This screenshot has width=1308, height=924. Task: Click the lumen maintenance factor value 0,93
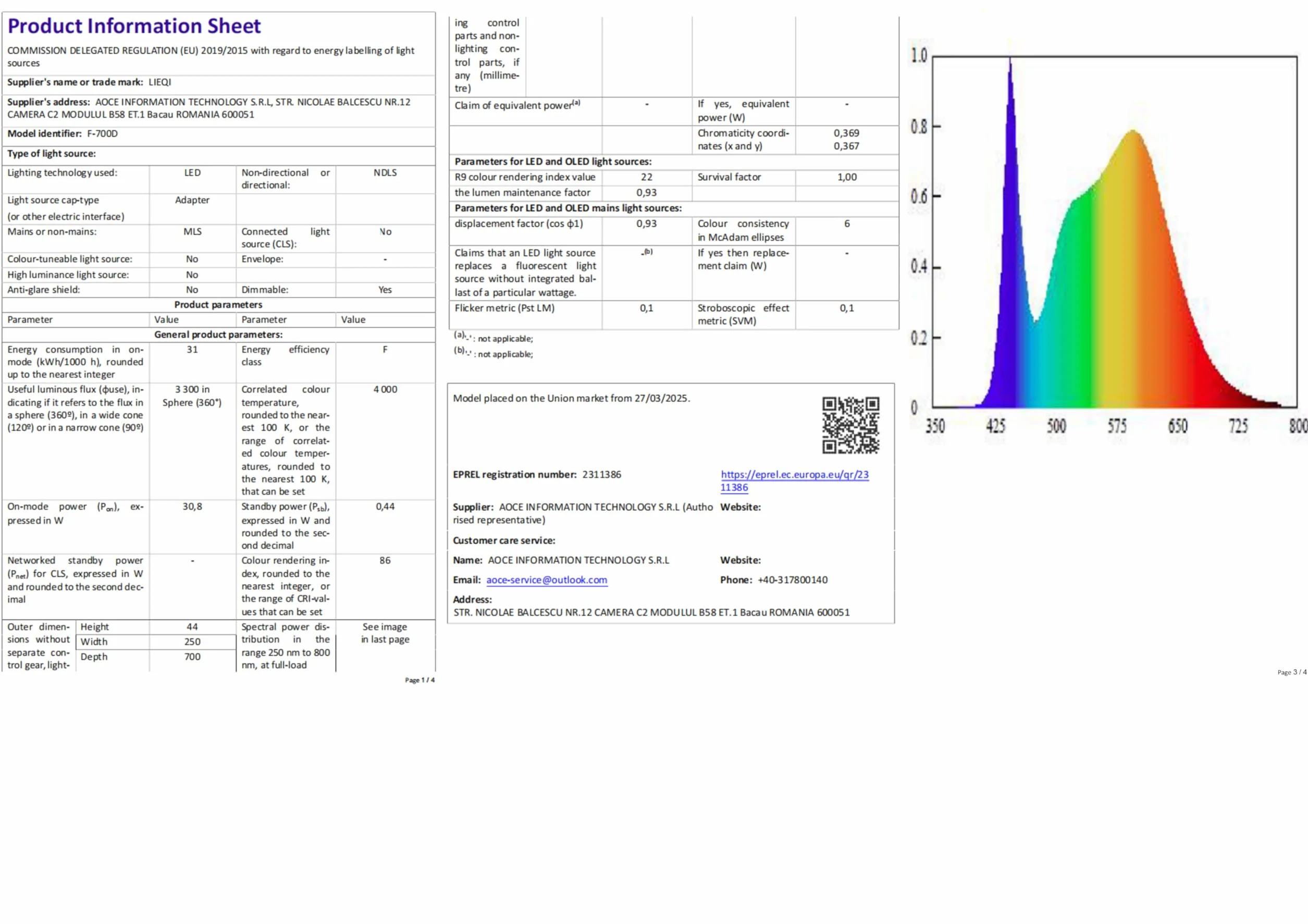647,192
